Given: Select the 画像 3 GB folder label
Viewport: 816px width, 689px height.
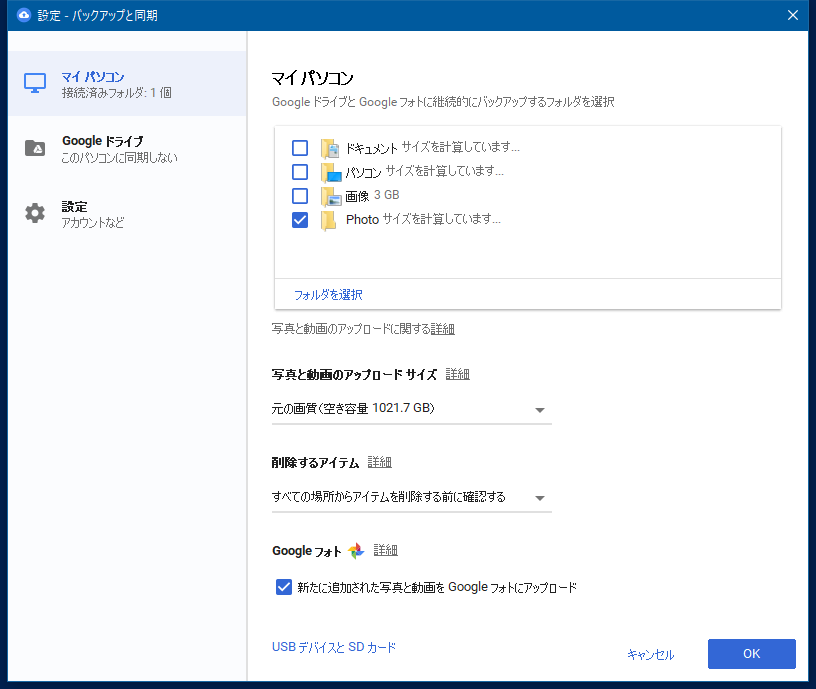Looking at the screenshot, I should coord(372,196).
